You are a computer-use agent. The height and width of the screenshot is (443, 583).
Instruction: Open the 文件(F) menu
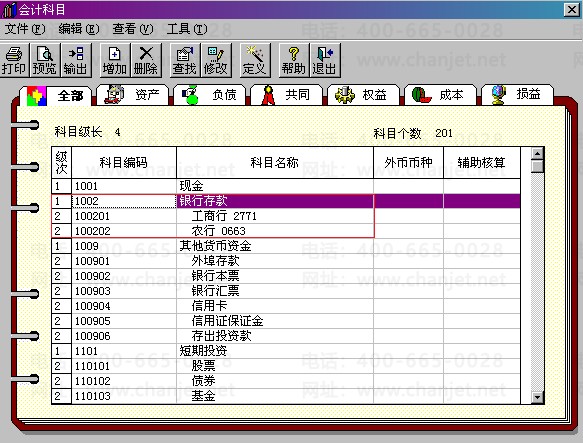25,29
